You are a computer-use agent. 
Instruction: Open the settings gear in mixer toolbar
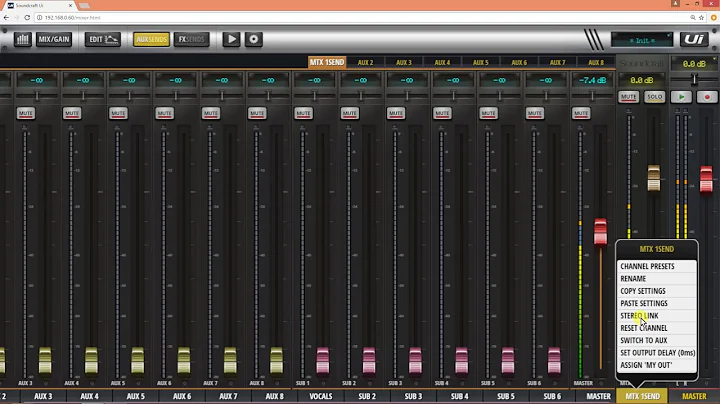(x=253, y=39)
